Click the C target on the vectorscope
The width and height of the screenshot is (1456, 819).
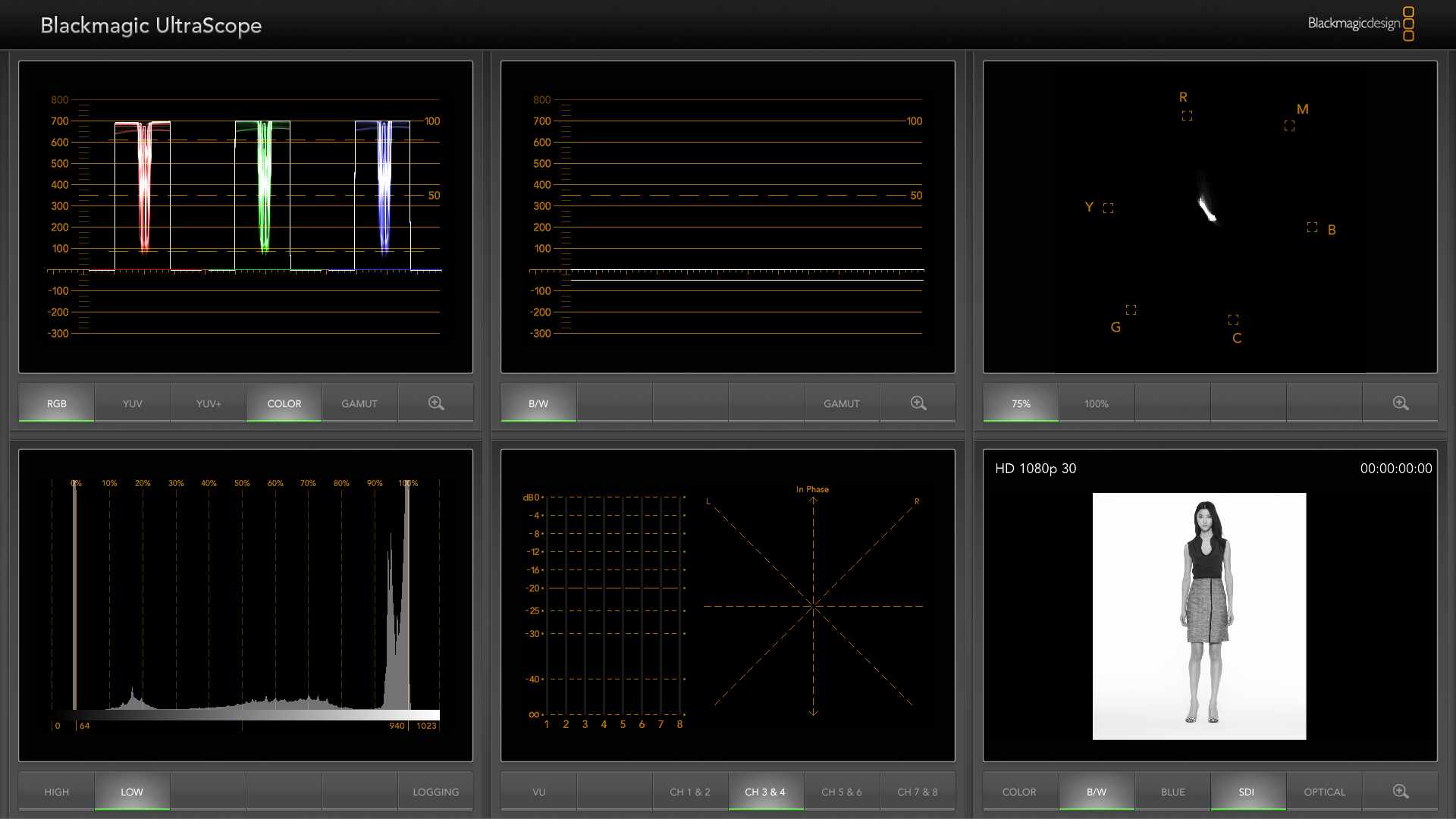(1233, 319)
